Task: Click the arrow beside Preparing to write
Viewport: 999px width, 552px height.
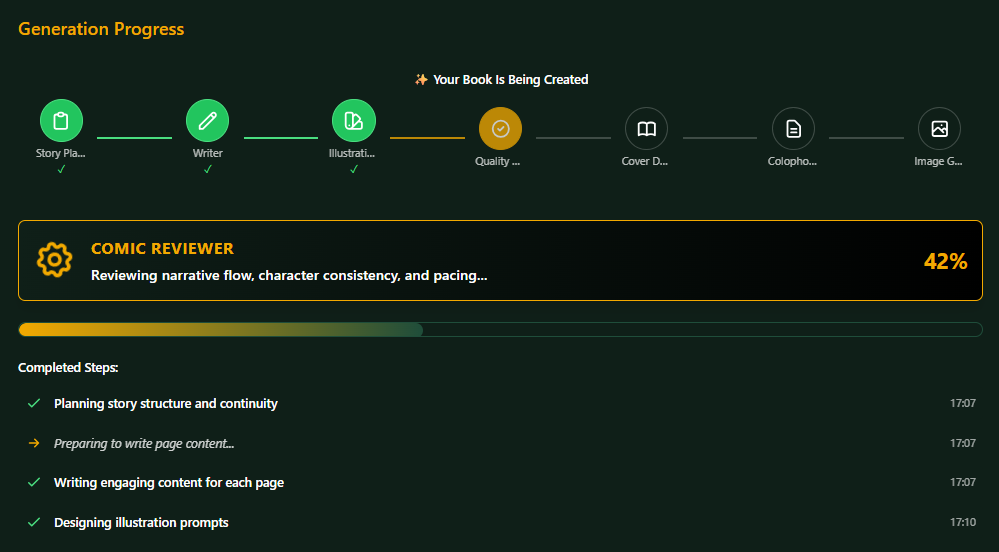Action: [x=34, y=443]
